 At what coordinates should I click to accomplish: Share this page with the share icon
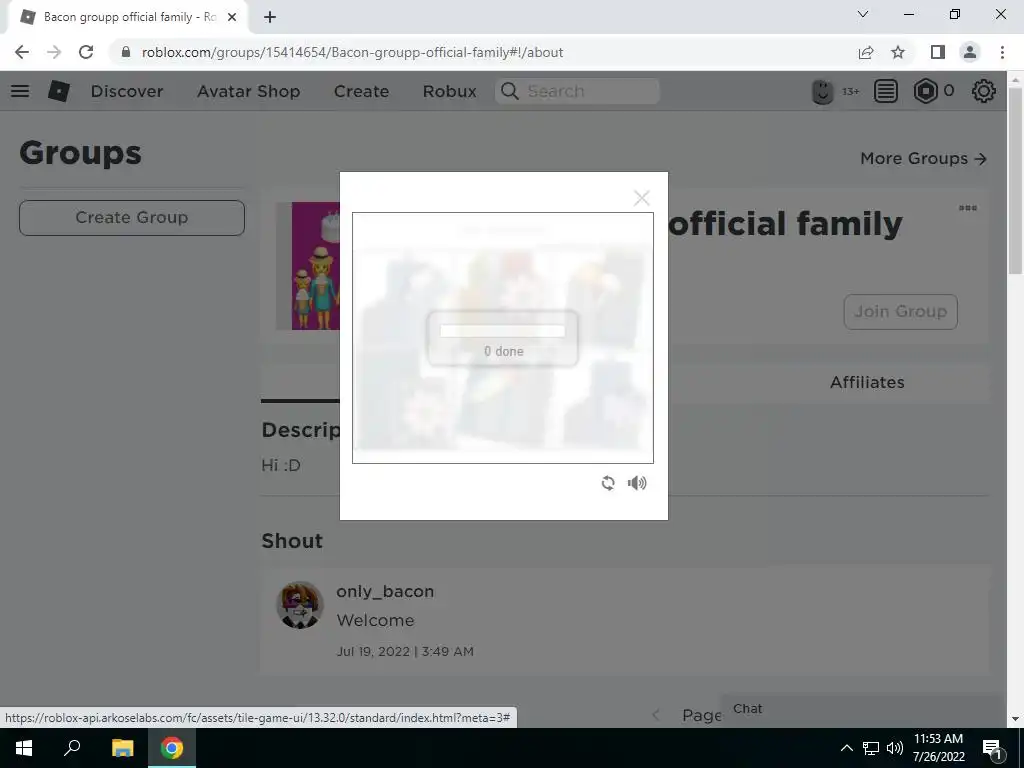tap(866, 52)
